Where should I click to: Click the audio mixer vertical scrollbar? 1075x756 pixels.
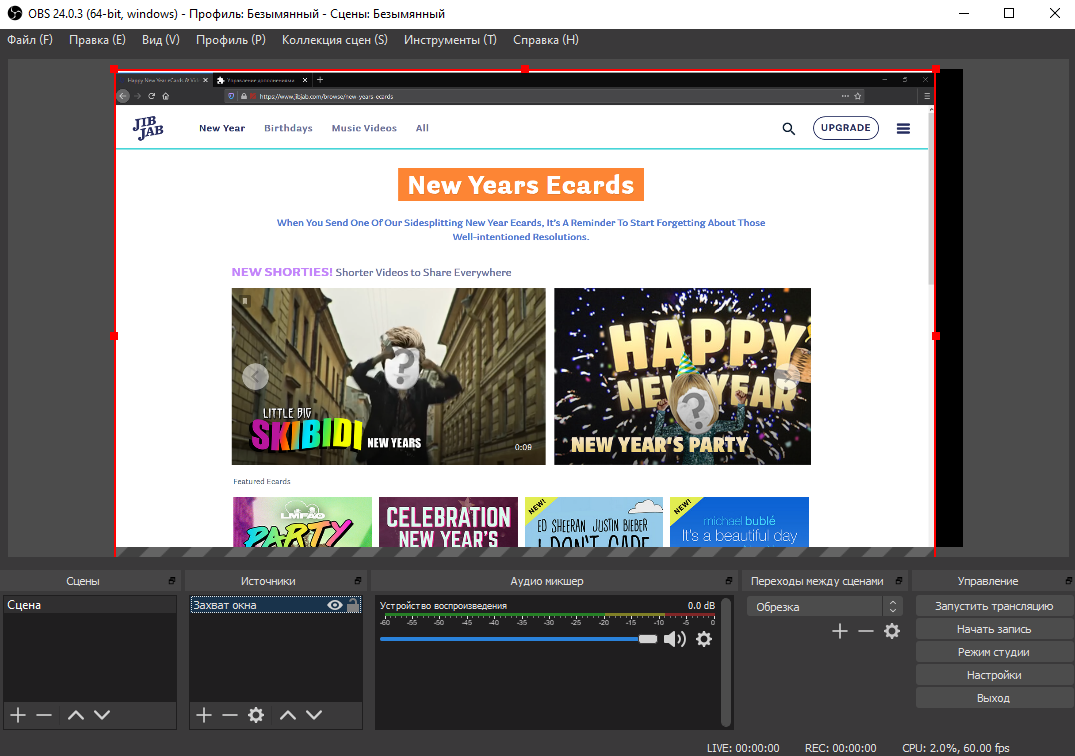click(726, 661)
